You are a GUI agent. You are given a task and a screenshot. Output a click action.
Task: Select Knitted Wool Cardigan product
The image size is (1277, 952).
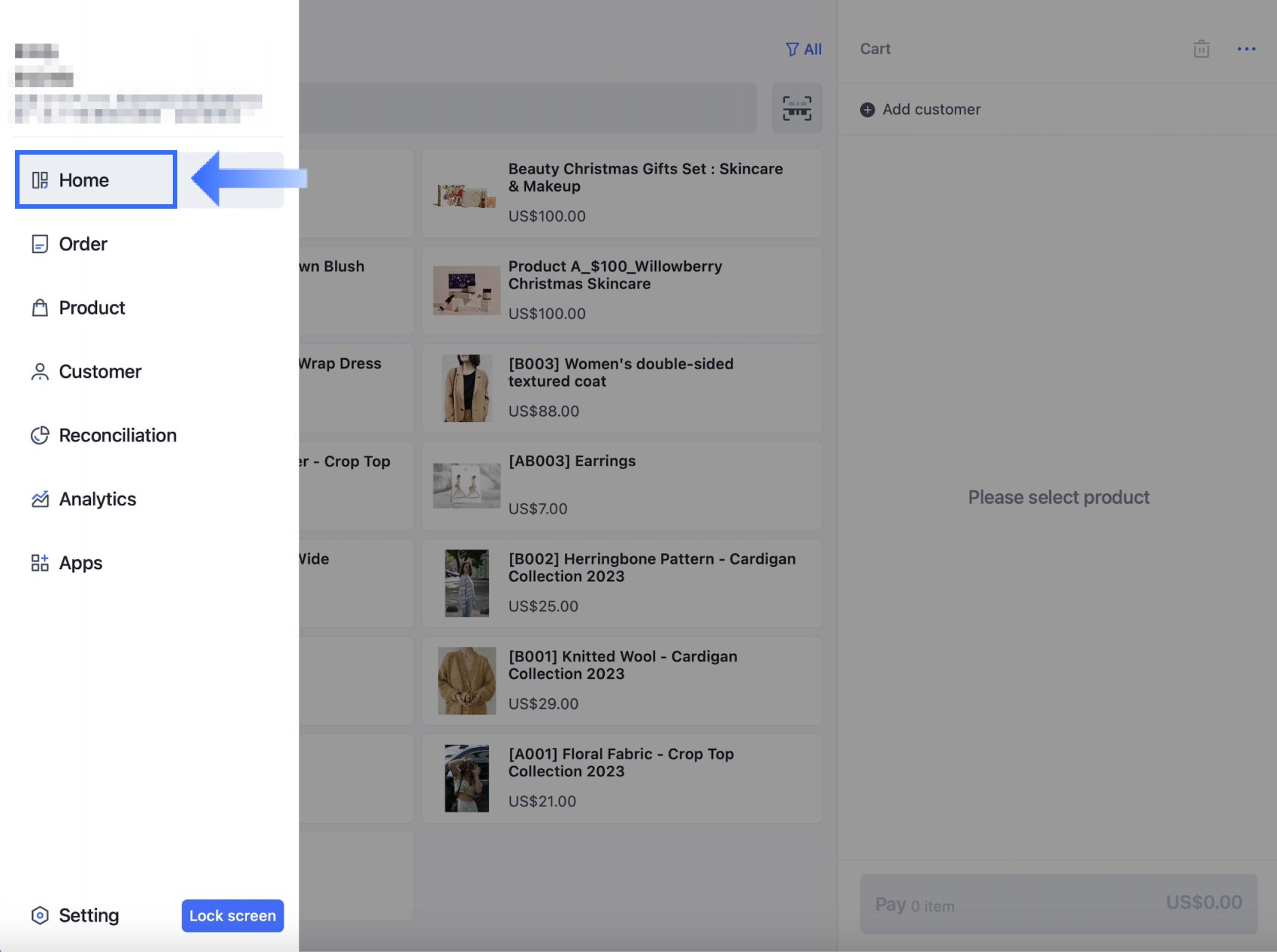[622, 681]
